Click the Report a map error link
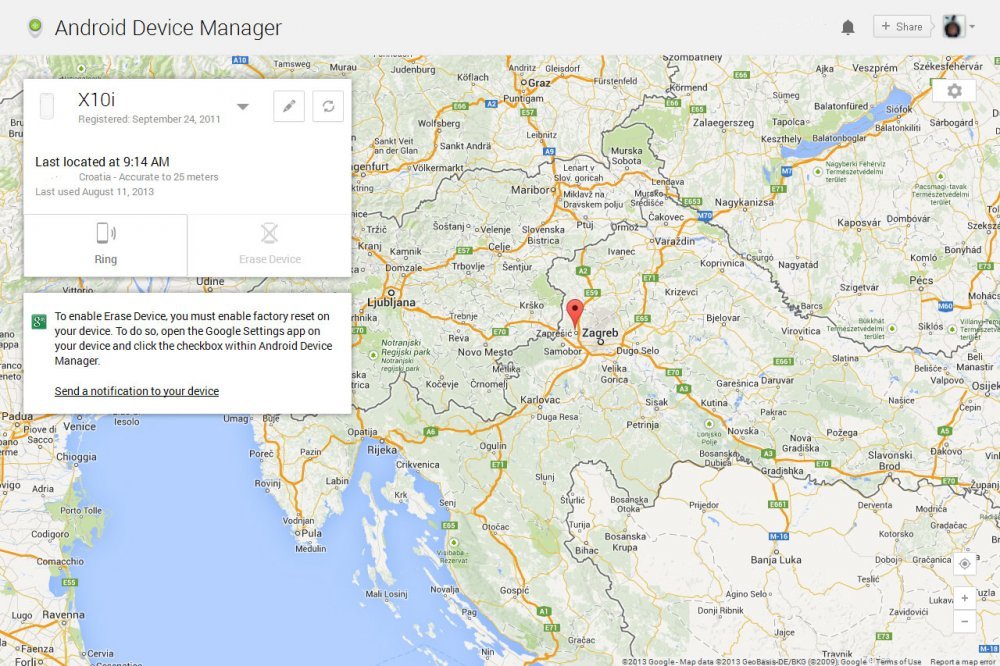 tap(964, 662)
